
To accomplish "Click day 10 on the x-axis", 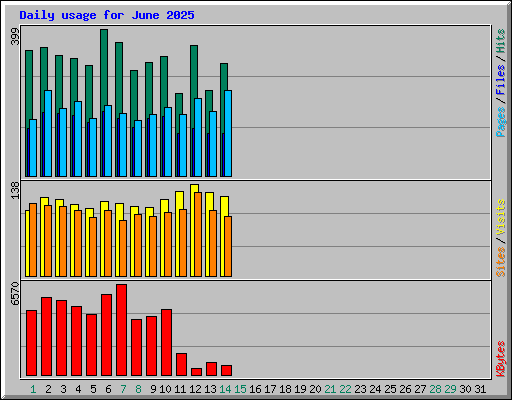I will click(165, 389).
